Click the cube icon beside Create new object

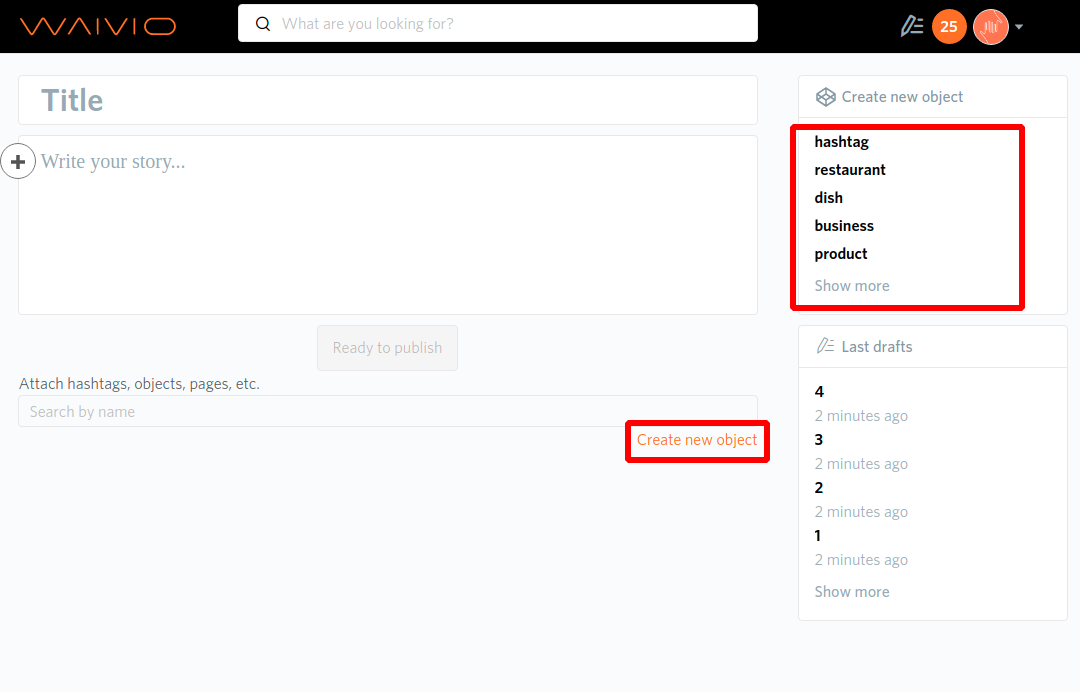825,97
